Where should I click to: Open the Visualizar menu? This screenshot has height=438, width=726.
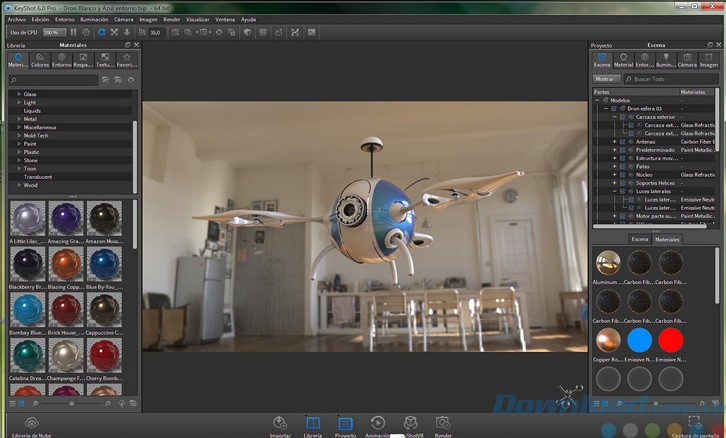198,19
